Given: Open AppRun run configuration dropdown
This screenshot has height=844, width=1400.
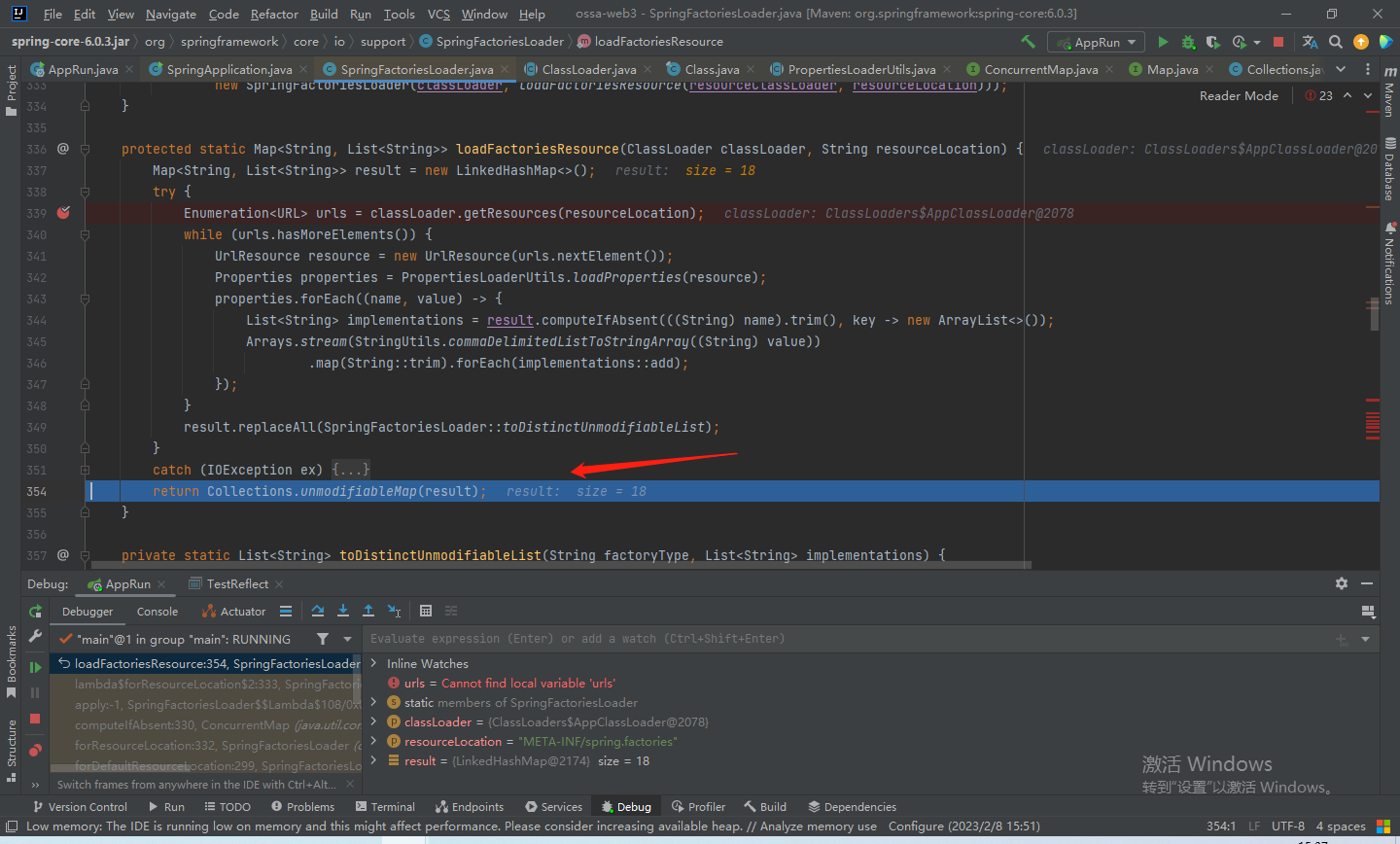Looking at the screenshot, I should click(x=1096, y=42).
